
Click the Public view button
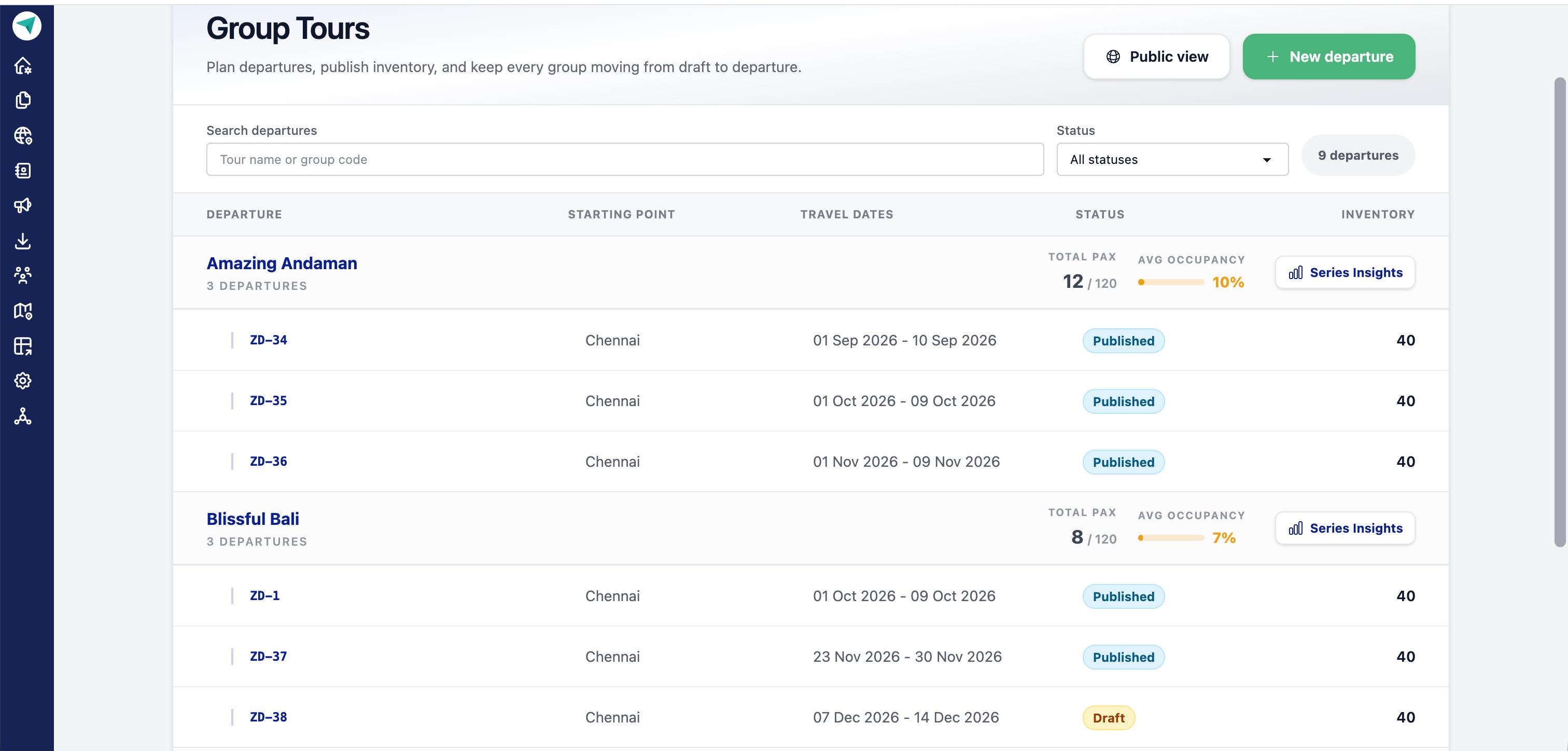click(x=1156, y=57)
